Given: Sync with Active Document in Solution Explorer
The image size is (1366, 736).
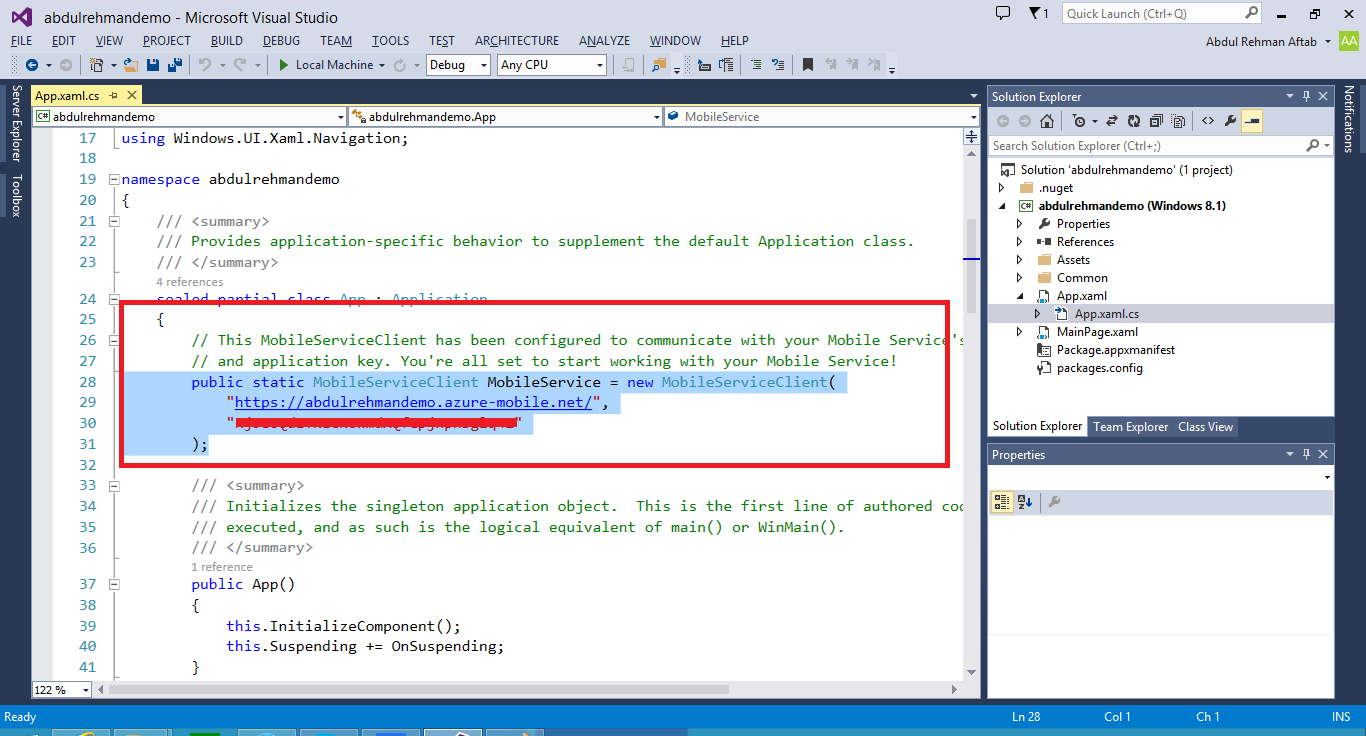Looking at the screenshot, I should pyautogui.click(x=1112, y=121).
